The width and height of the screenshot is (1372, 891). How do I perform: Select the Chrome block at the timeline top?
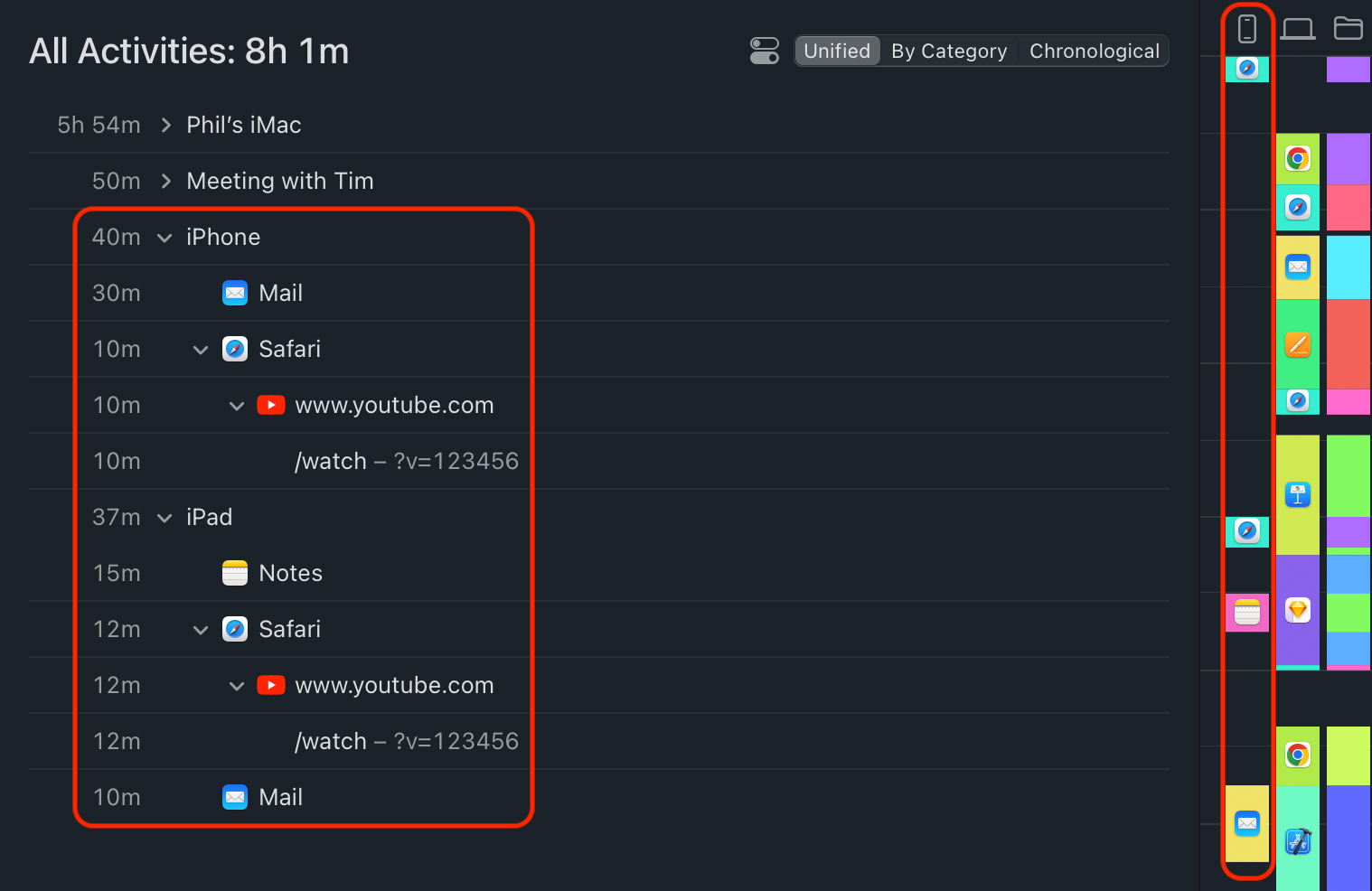[1298, 159]
